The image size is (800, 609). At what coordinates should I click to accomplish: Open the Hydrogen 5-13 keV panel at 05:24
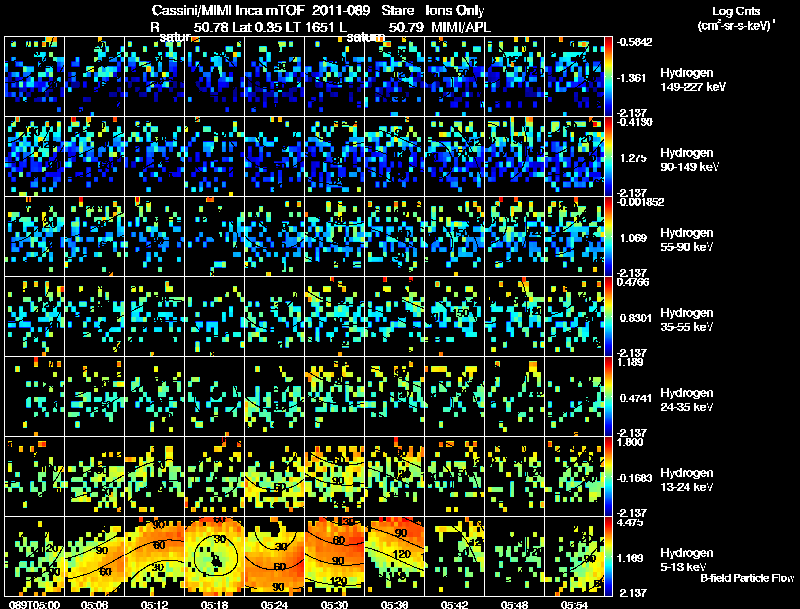click(x=274, y=556)
